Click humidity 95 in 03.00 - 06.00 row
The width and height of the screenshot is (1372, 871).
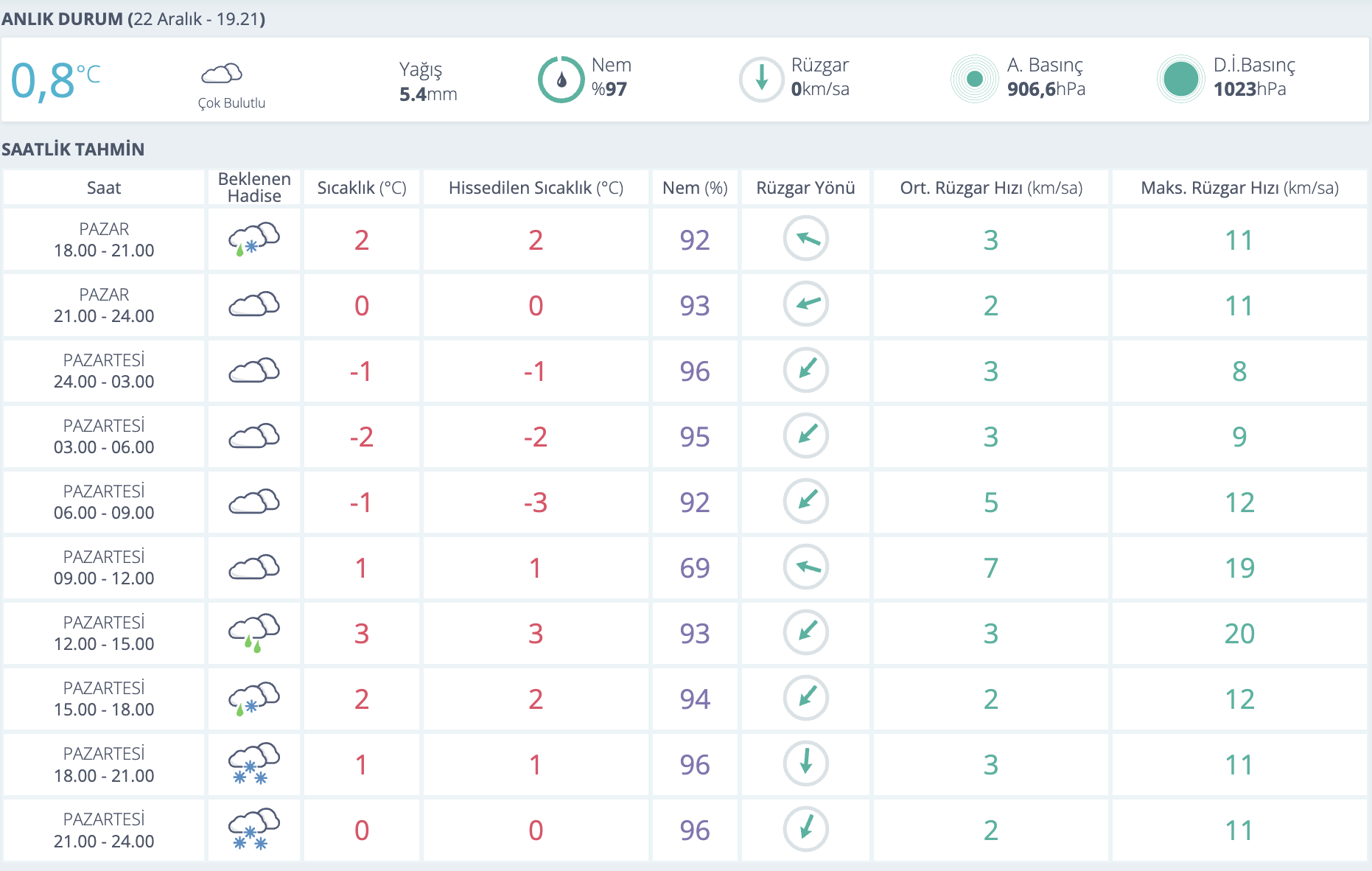(x=695, y=437)
